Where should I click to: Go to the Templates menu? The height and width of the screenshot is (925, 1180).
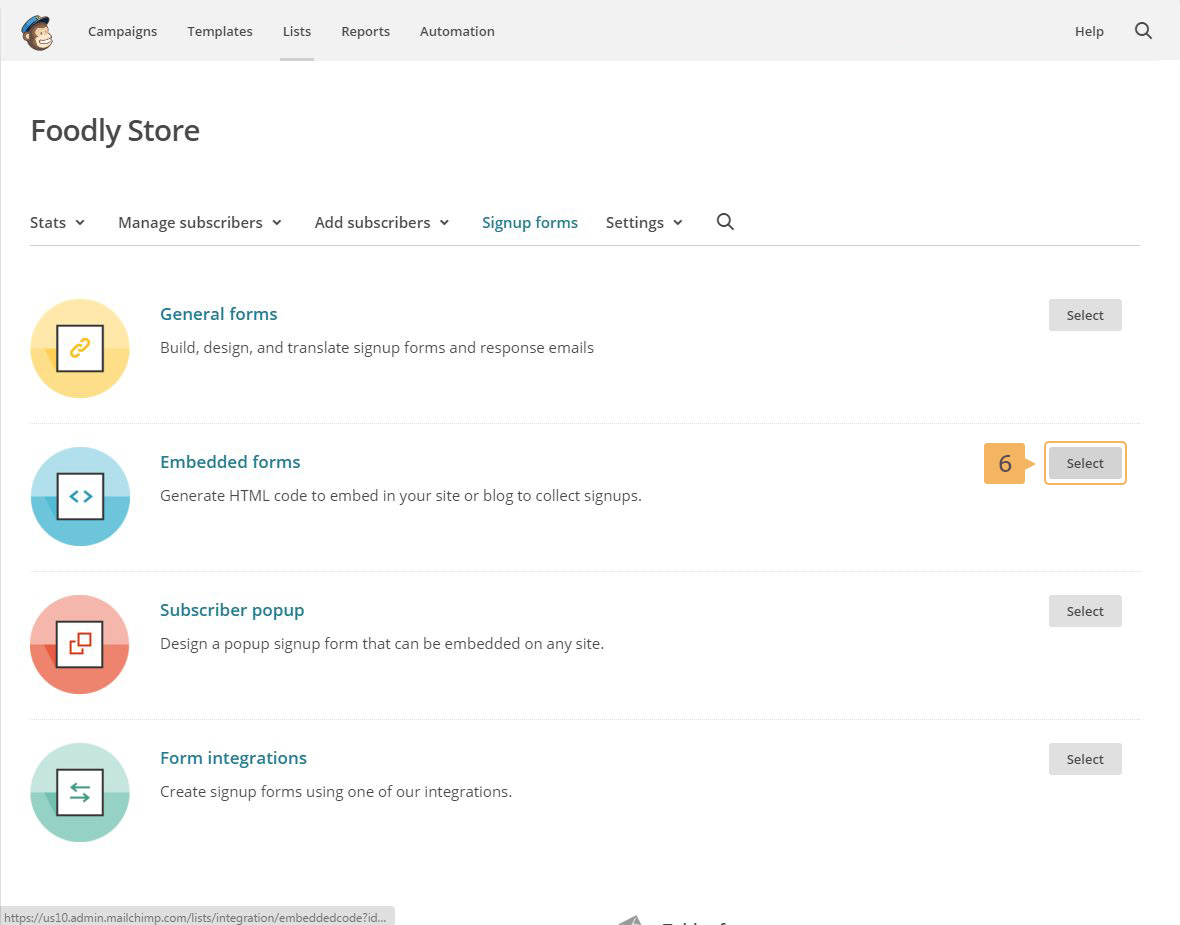tap(219, 32)
